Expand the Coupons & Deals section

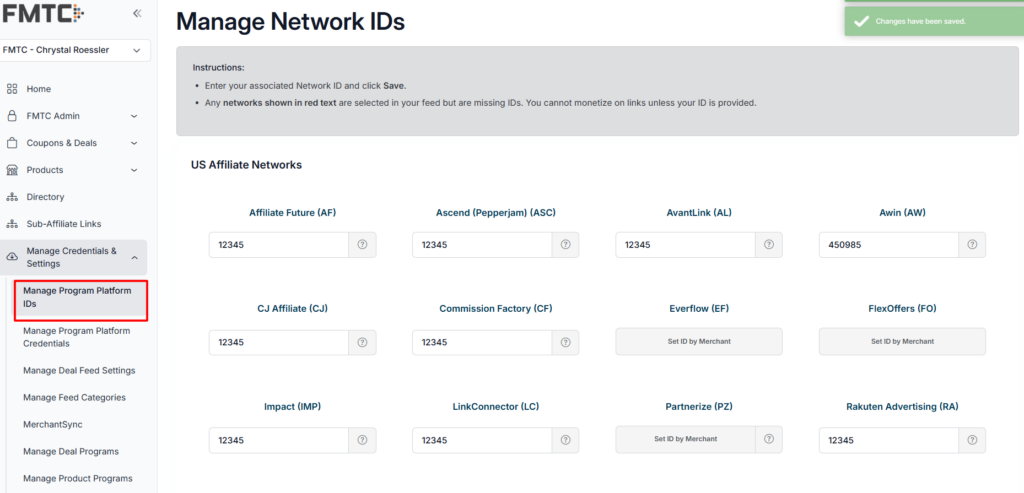[75, 143]
